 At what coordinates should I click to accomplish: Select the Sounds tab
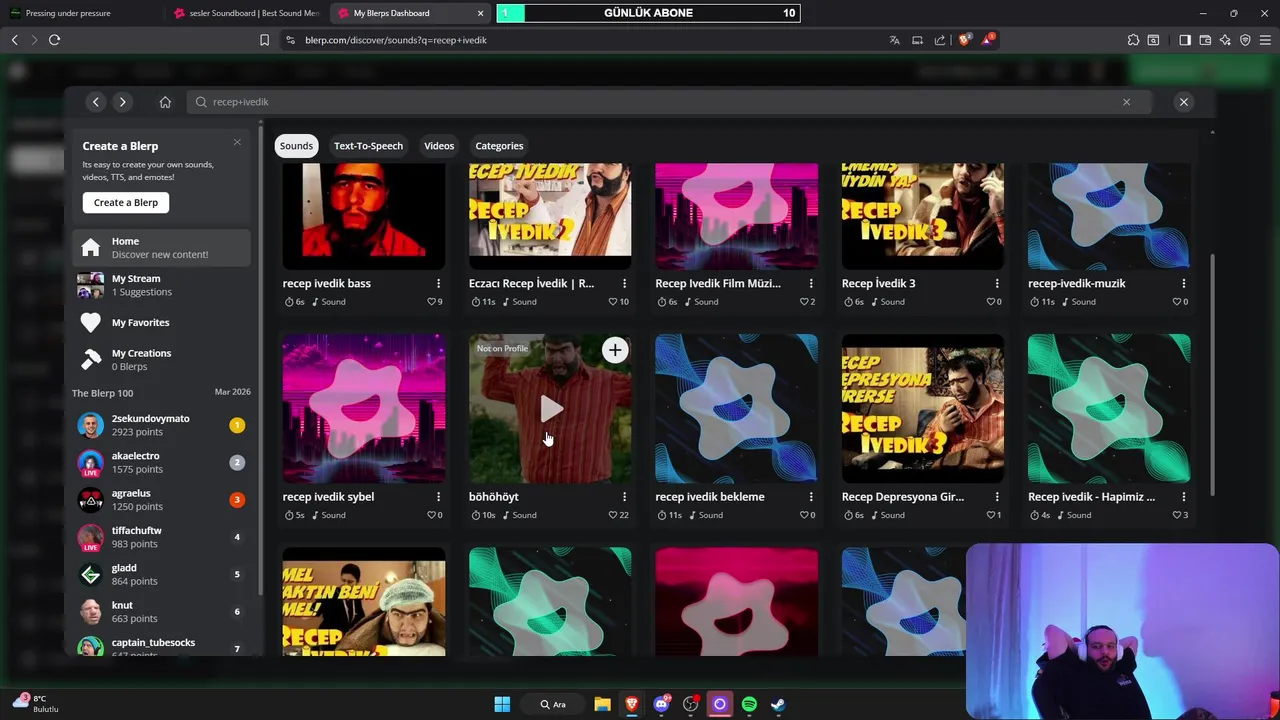tap(296, 145)
